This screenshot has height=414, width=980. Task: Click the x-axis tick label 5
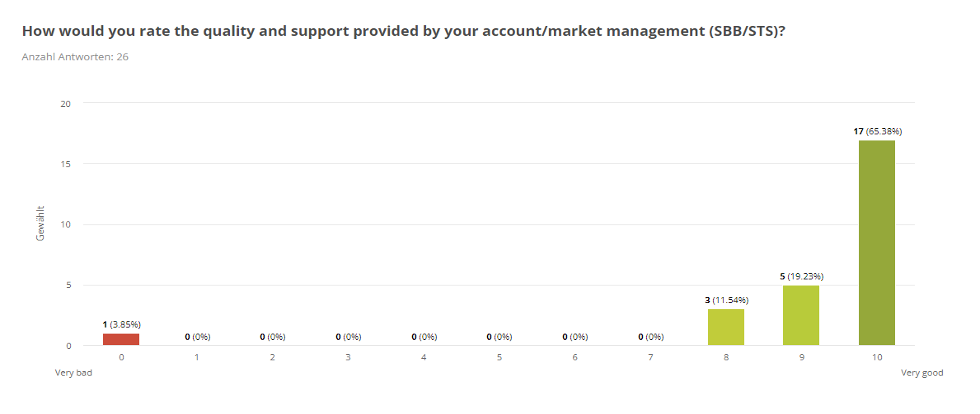[x=499, y=357]
